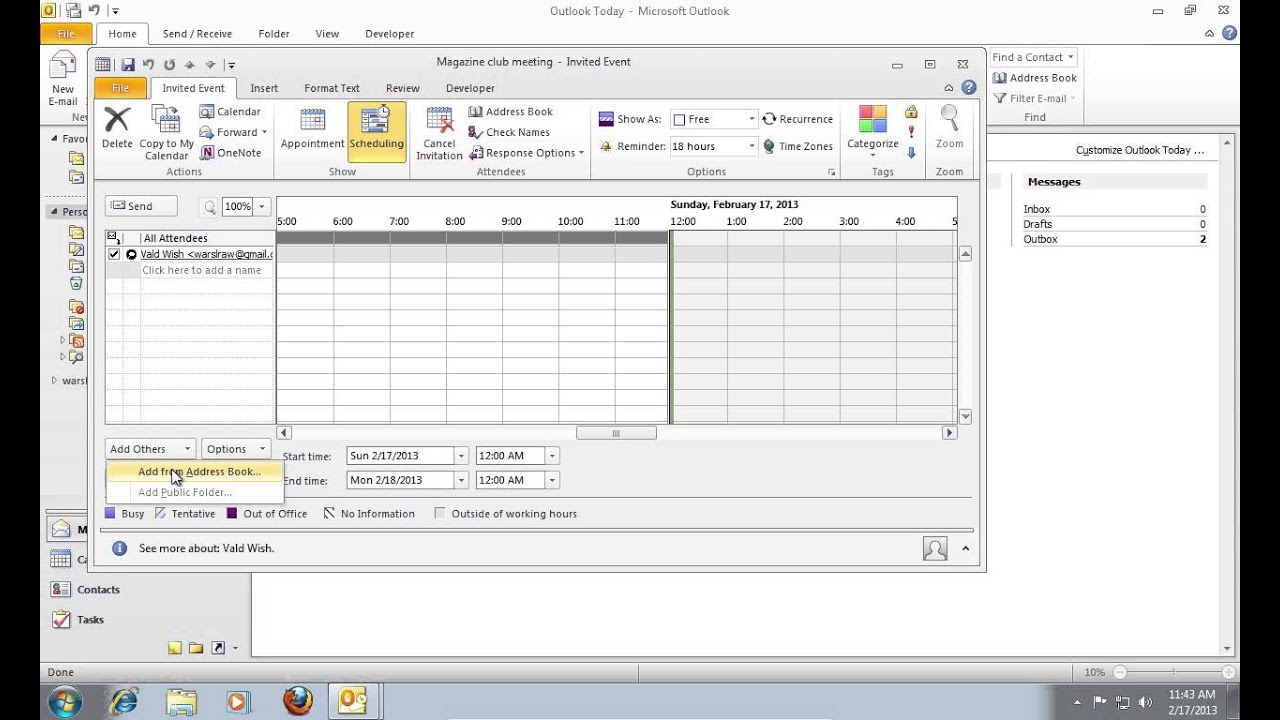Click contact card picture icon
1280x720 pixels.
coord(935,548)
